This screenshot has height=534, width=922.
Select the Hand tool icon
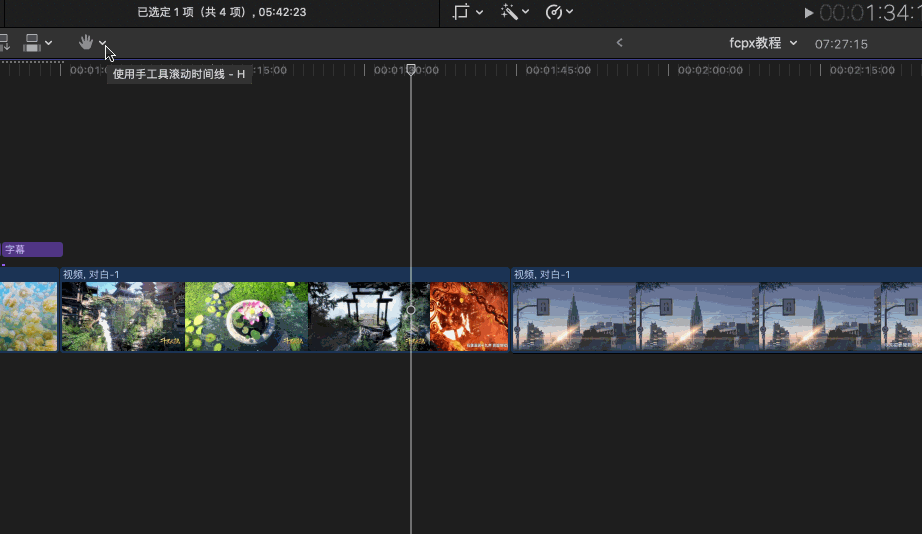tap(86, 42)
